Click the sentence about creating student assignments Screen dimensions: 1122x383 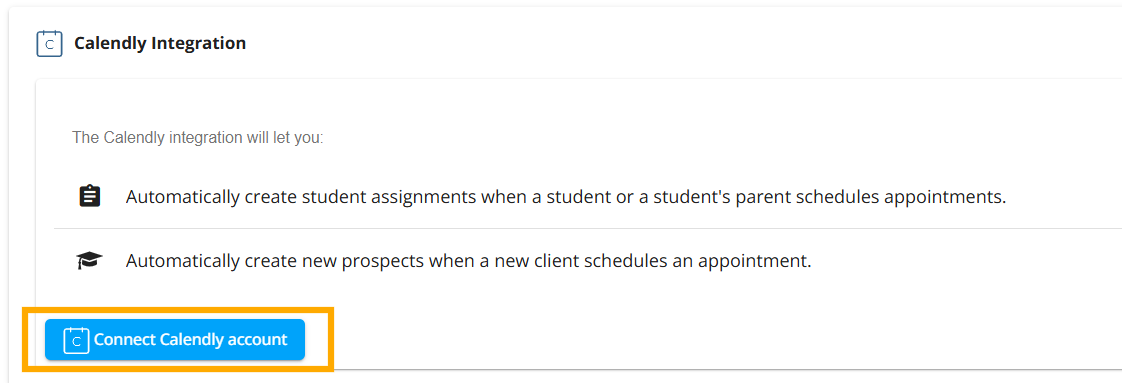[566, 197]
